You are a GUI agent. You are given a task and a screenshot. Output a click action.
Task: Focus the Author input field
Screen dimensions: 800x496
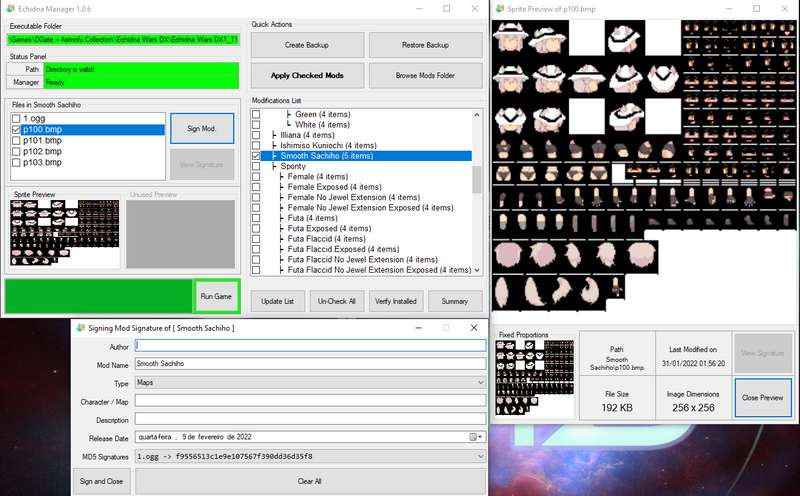pyautogui.click(x=310, y=345)
